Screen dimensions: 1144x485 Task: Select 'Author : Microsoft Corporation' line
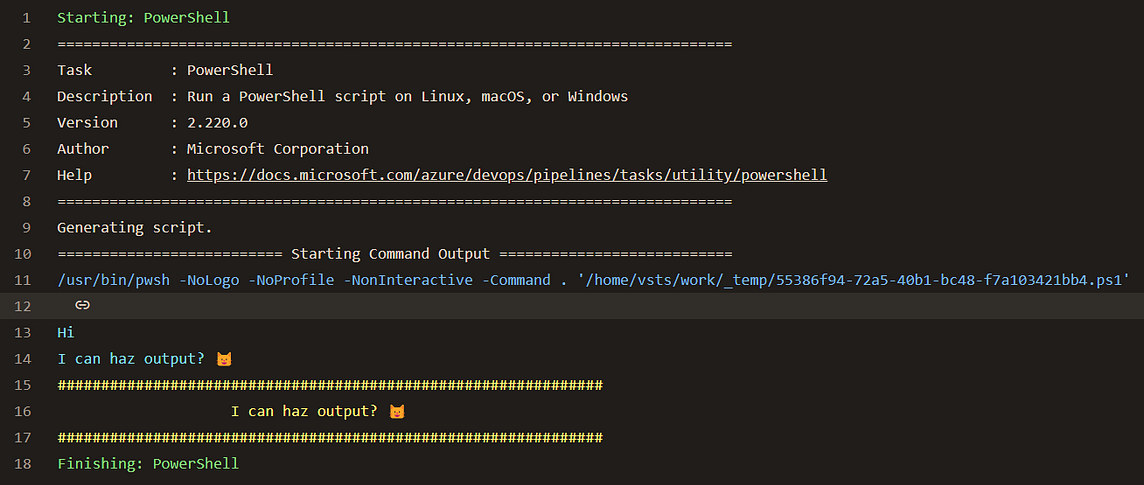(x=213, y=149)
